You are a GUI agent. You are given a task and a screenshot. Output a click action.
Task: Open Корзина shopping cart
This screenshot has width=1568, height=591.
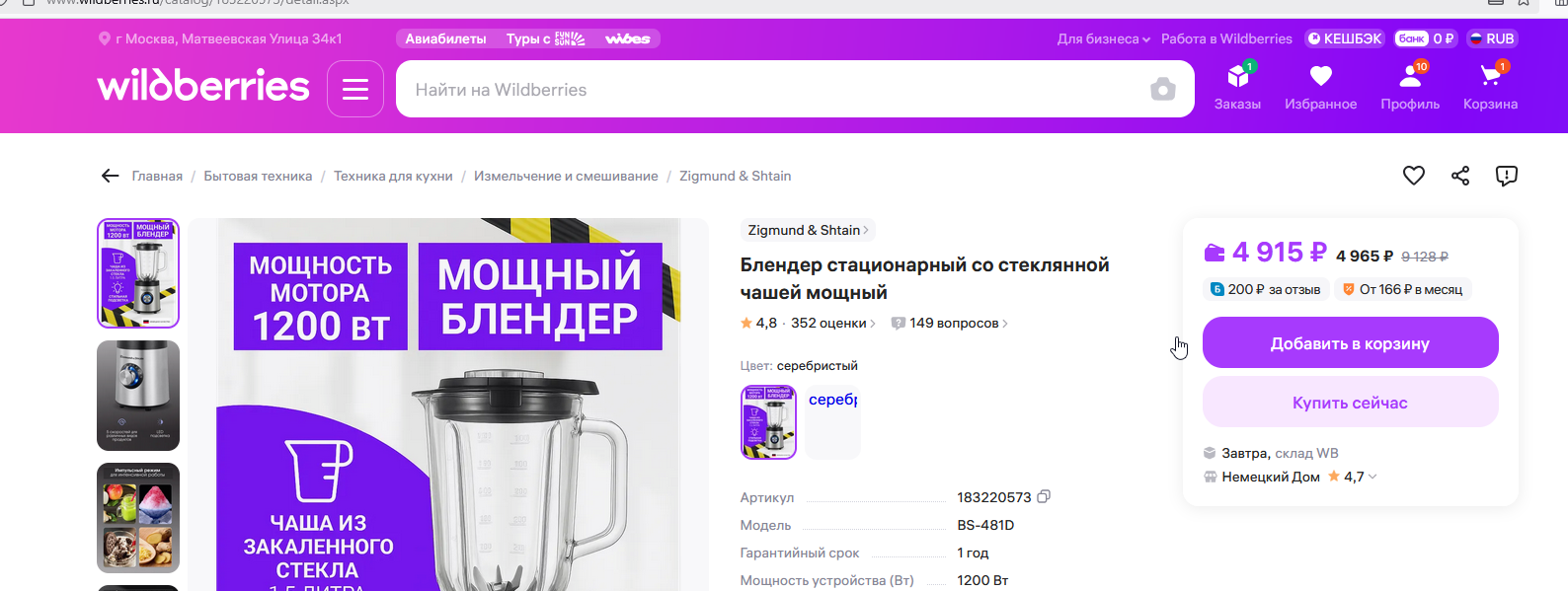click(x=1490, y=87)
